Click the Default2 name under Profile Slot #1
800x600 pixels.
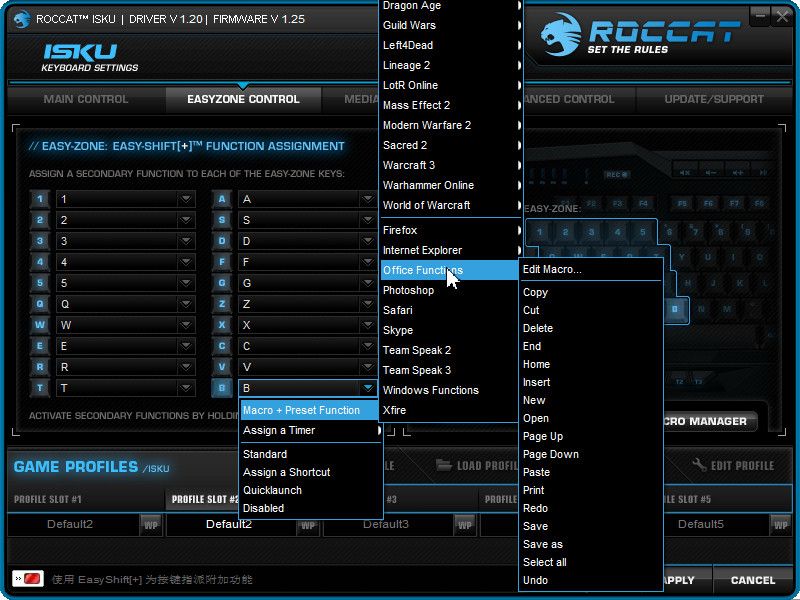point(70,524)
